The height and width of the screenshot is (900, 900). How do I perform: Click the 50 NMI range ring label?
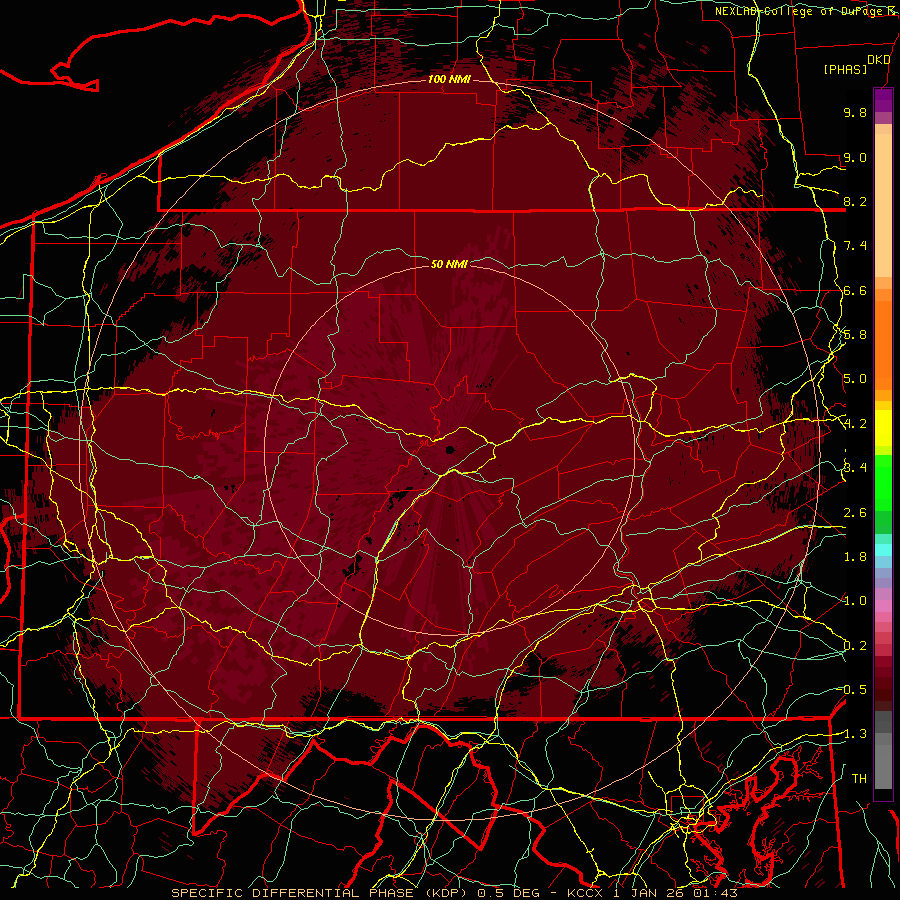(x=449, y=264)
